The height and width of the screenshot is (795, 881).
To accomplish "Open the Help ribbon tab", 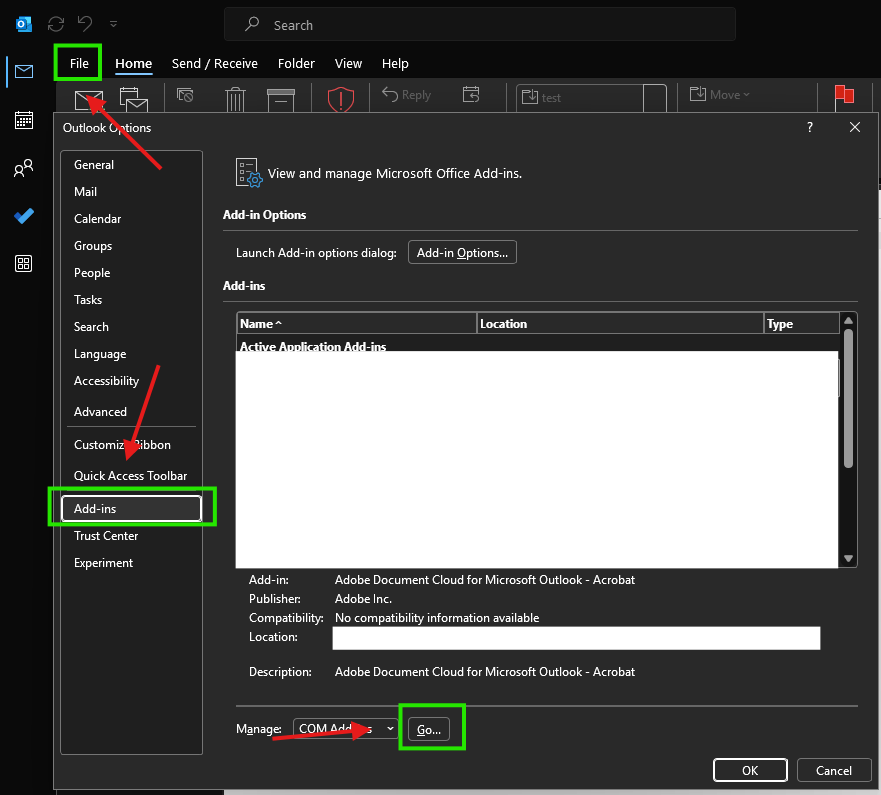I will pyautogui.click(x=395, y=63).
